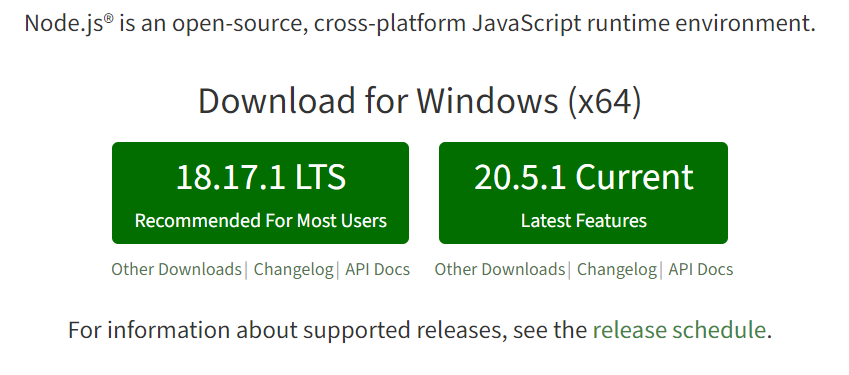The height and width of the screenshot is (375, 849).
Task: View the Changelog for 20.5.1 Current
Action: pyautogui.click(x=617, y=269)
